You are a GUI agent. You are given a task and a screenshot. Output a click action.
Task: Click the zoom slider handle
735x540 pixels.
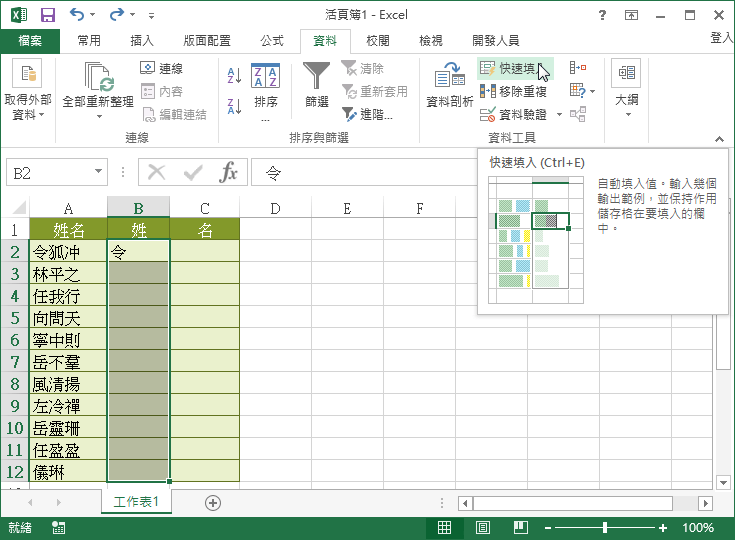[x=605, y=528]
